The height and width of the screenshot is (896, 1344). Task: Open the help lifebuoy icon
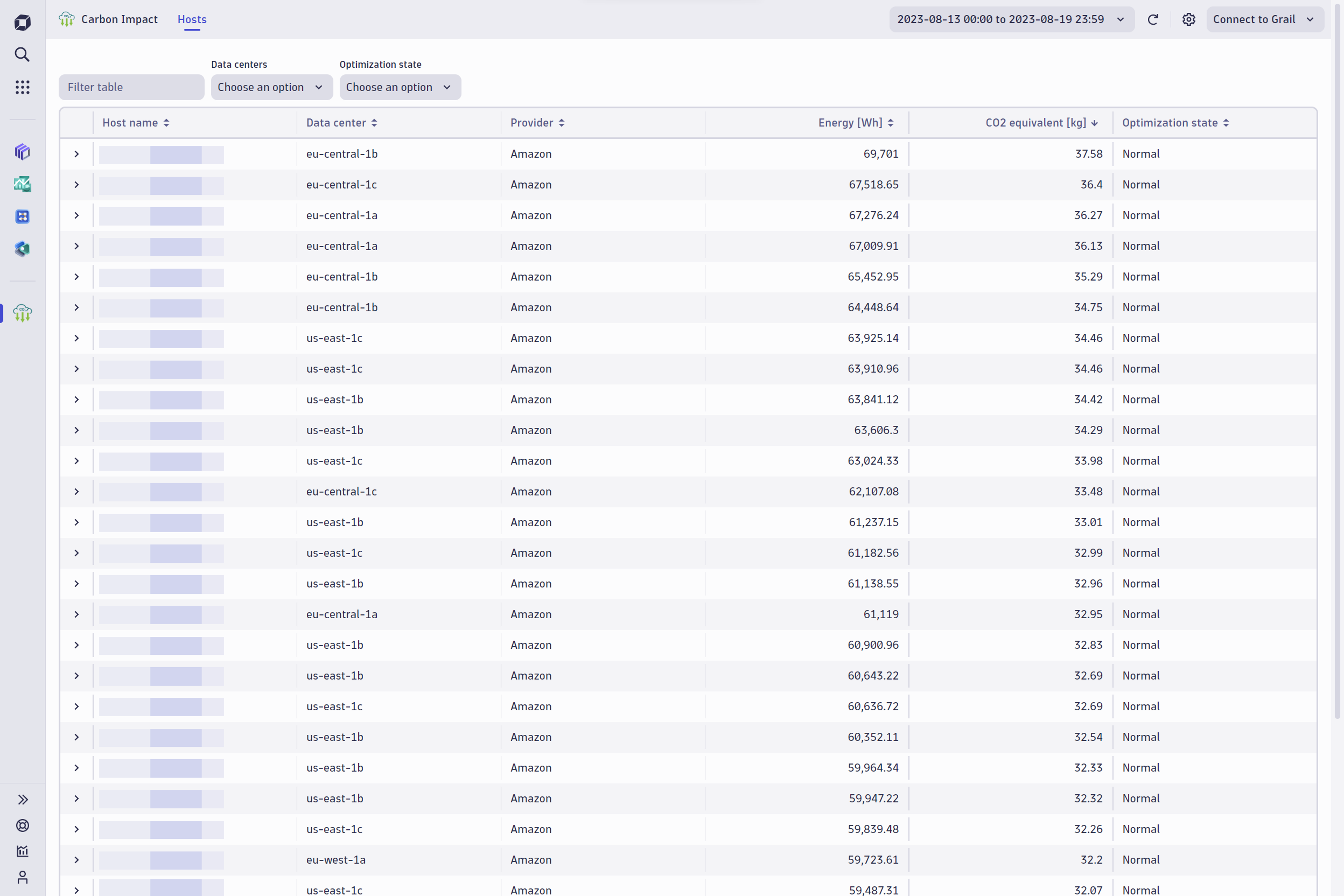22,825
